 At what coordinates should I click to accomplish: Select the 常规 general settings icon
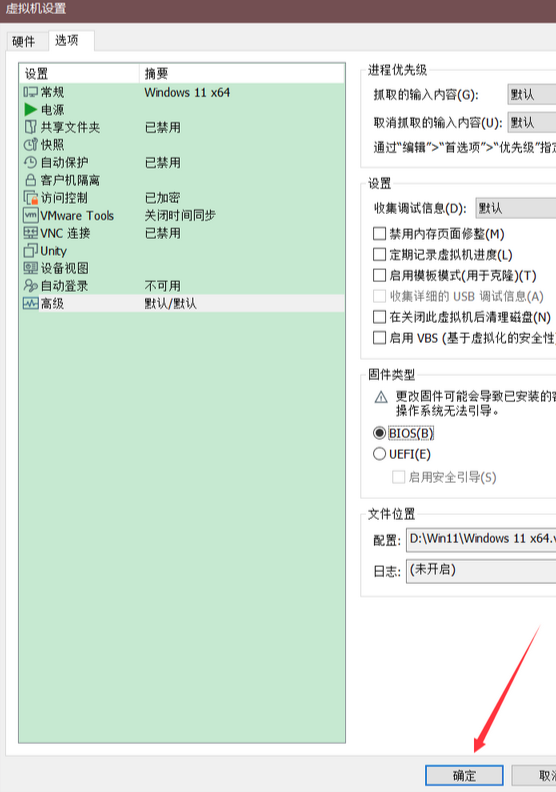pos(30,92)
